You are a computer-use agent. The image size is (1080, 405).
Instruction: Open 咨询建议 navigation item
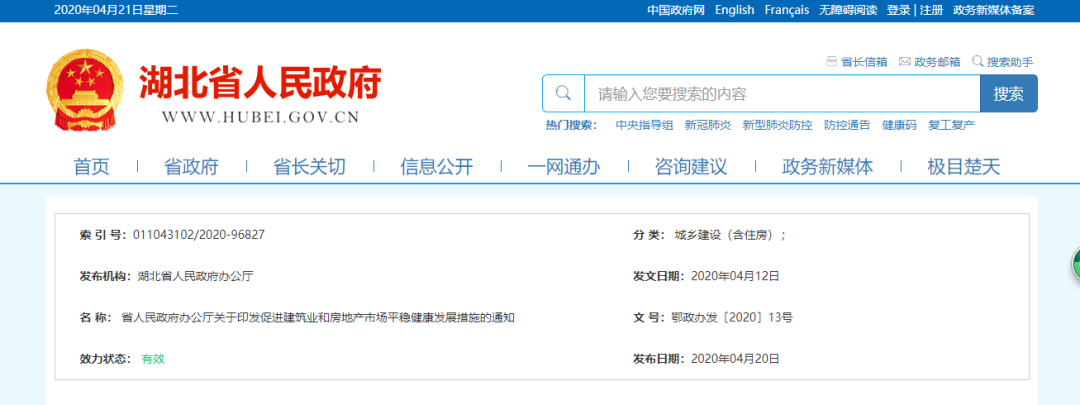coord(690,167)
